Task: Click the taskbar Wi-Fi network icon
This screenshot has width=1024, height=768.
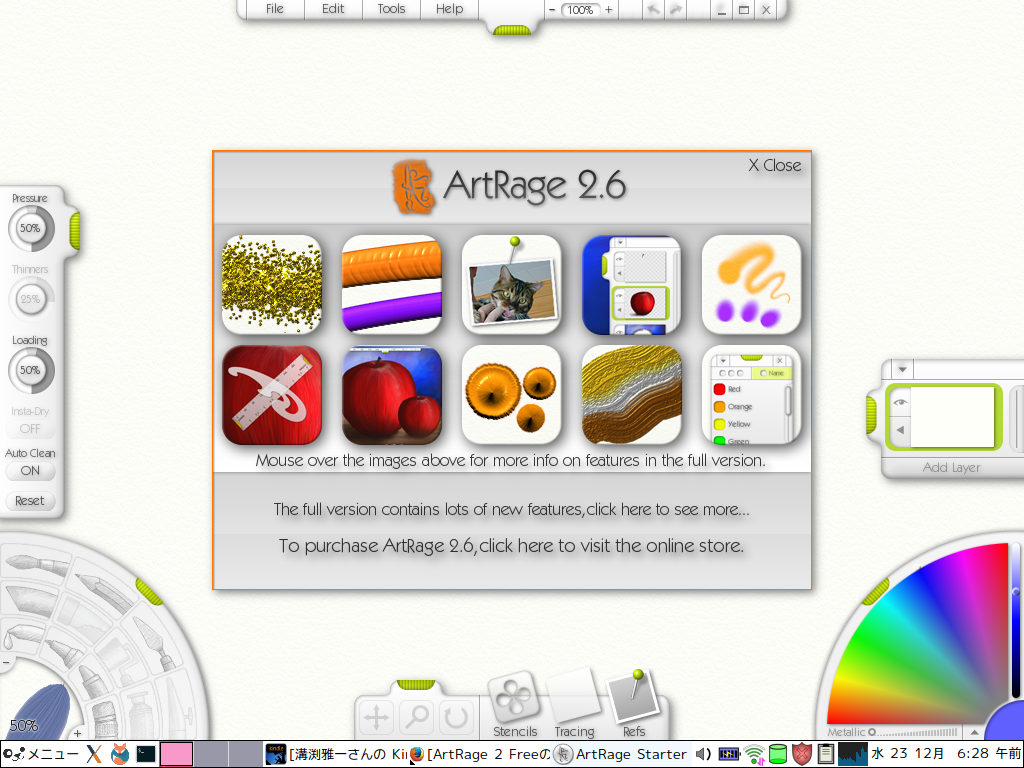Action: click(x=754, y=754)
